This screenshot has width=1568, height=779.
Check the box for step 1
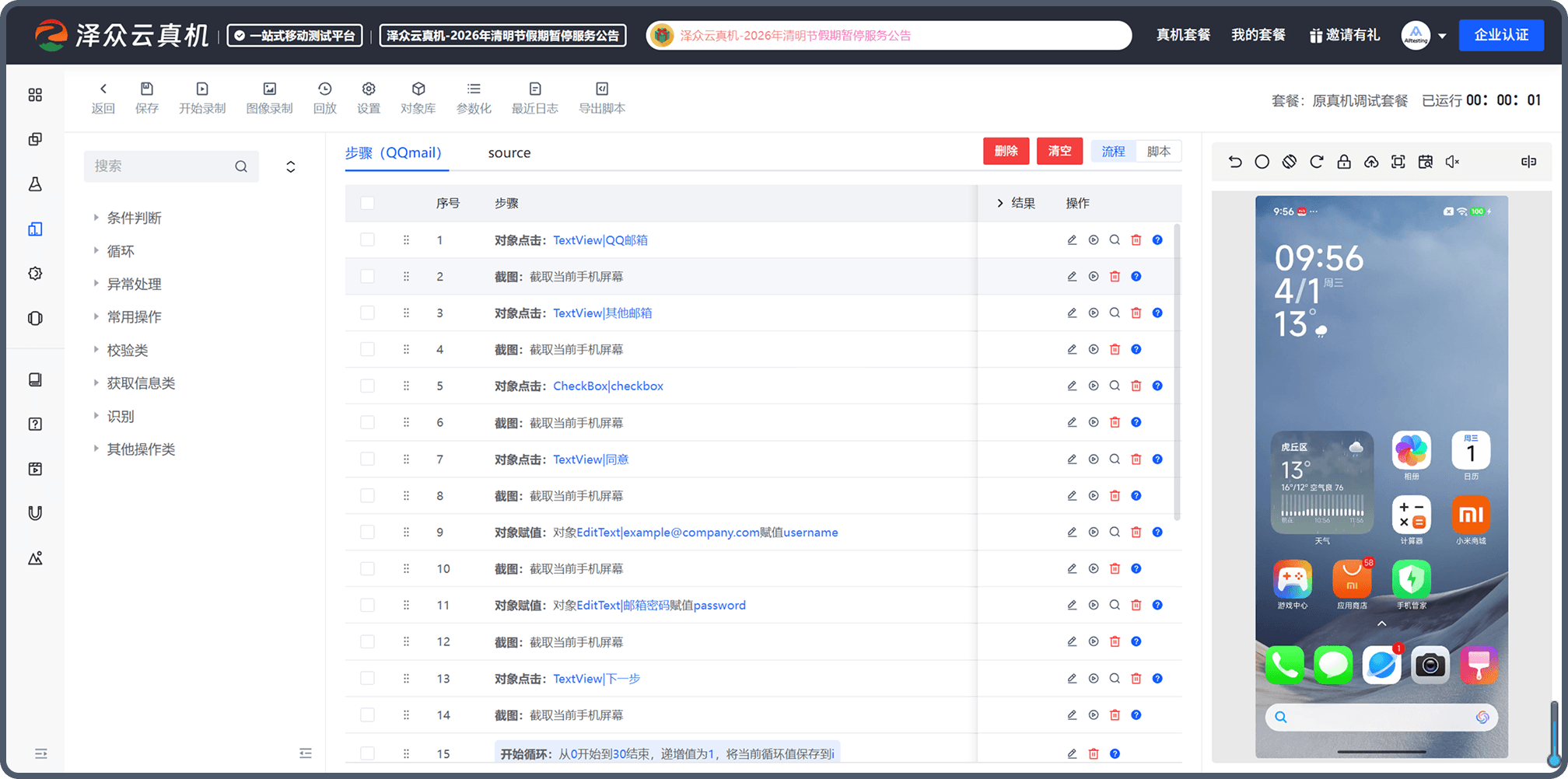pyautogui.click(x=367, y=240)
